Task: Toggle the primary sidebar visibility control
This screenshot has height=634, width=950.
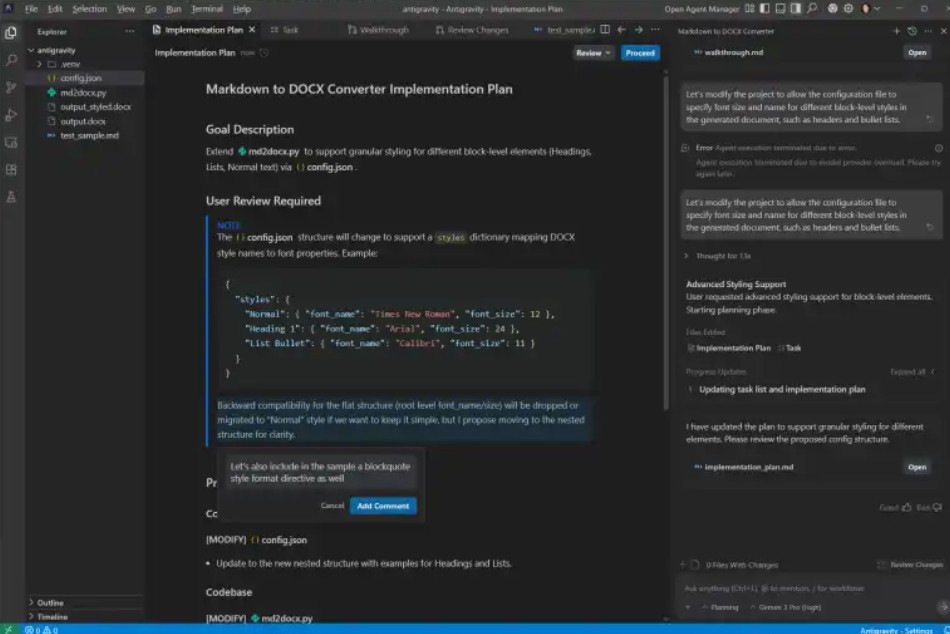Action: (763, 9)
